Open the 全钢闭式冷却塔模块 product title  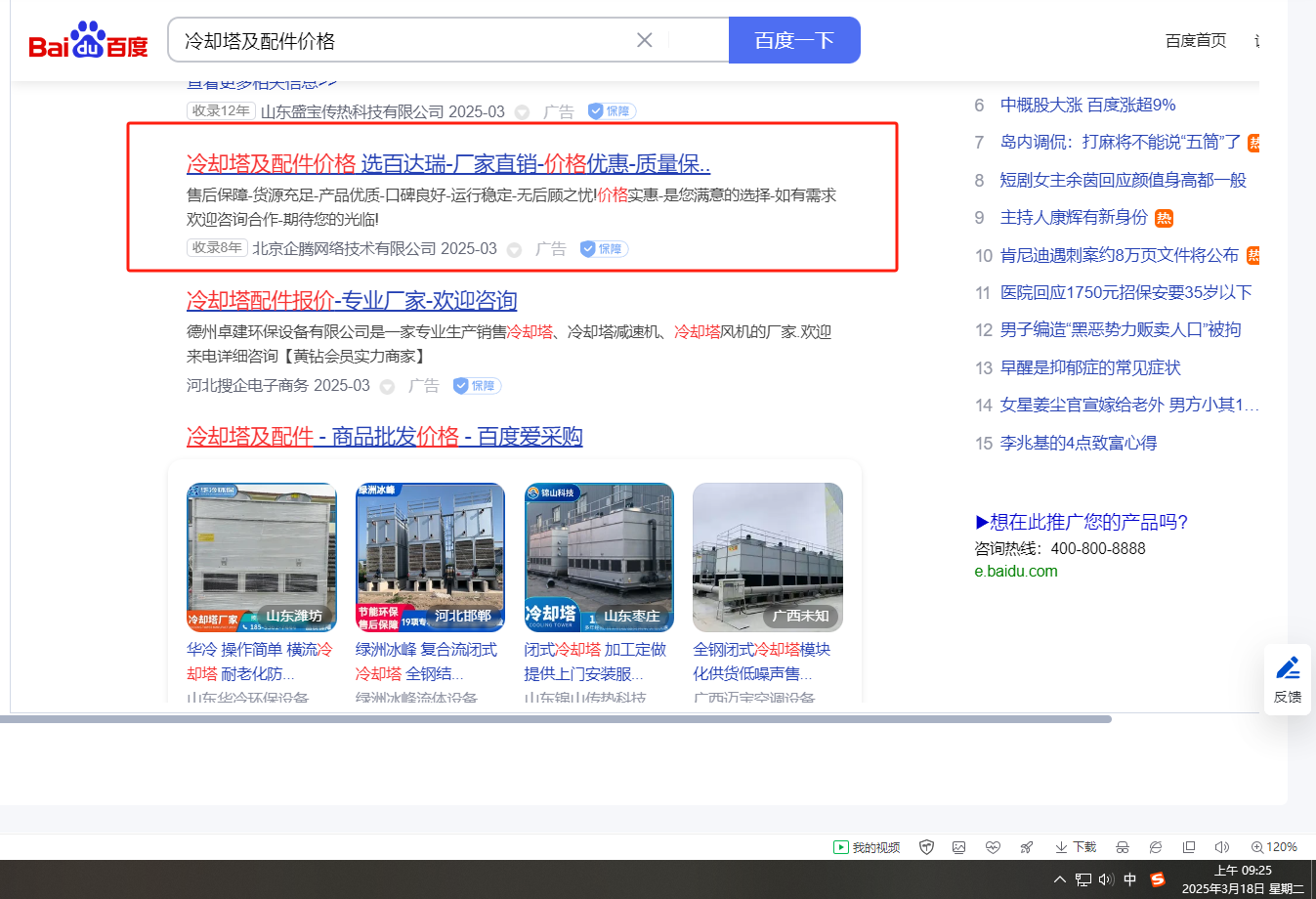pyautogui.click(x=762, y=662)
